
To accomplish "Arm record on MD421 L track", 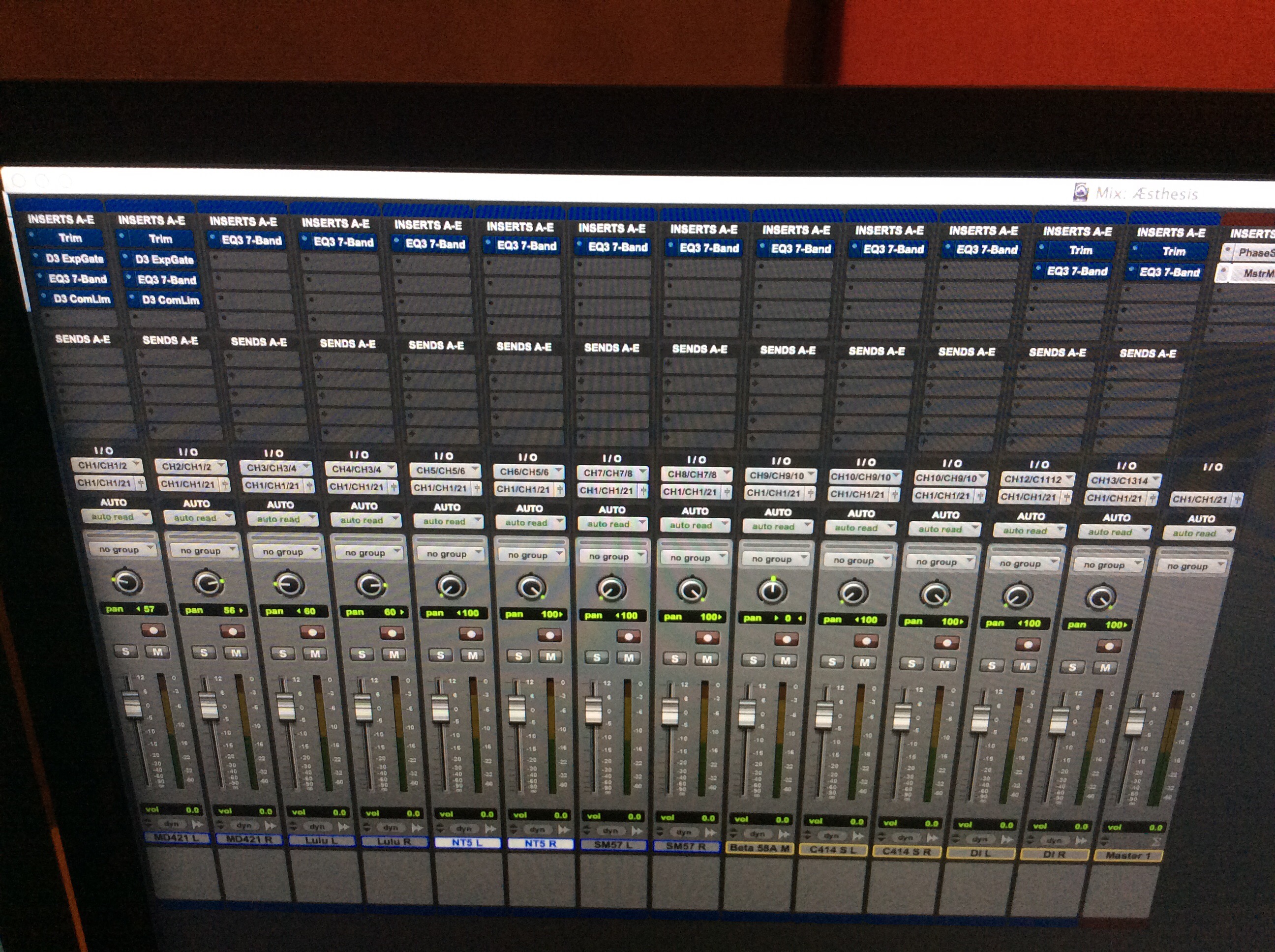I will (x=153, y=630).
